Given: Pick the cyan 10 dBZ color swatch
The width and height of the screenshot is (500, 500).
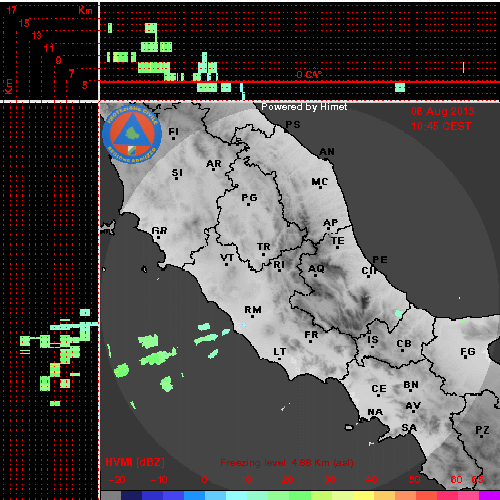Looking at the screenshot, I should point(237,495).
